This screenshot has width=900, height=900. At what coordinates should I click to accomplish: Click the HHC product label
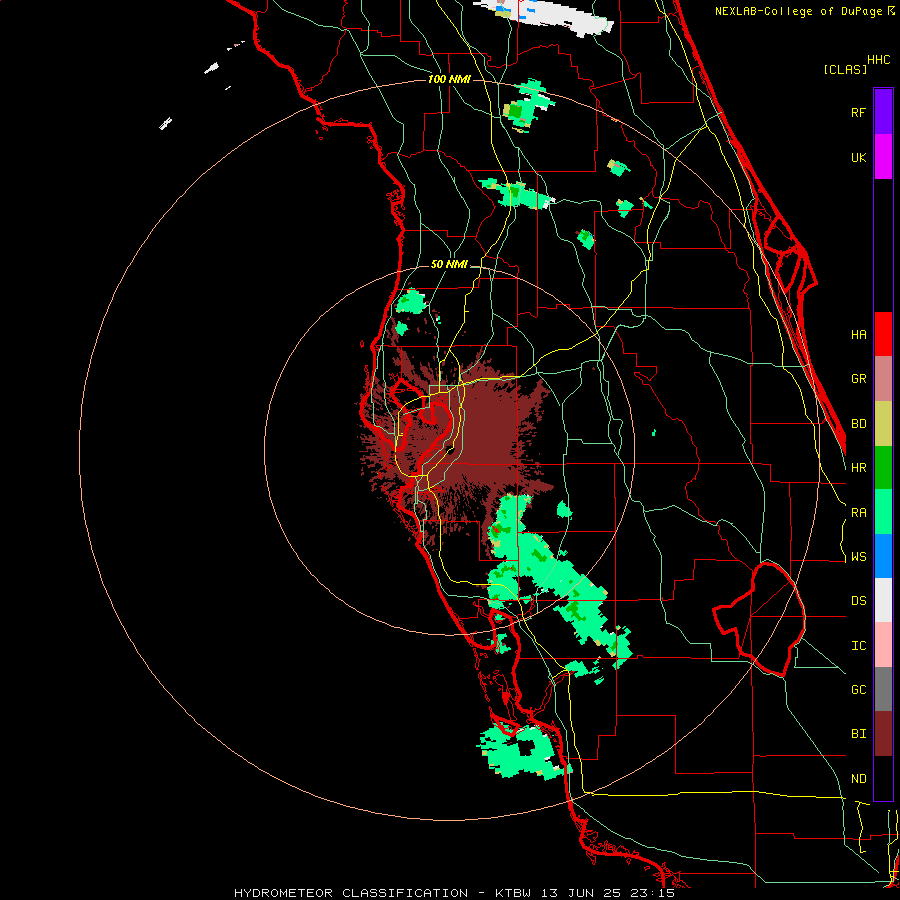[x=878, y=60]
